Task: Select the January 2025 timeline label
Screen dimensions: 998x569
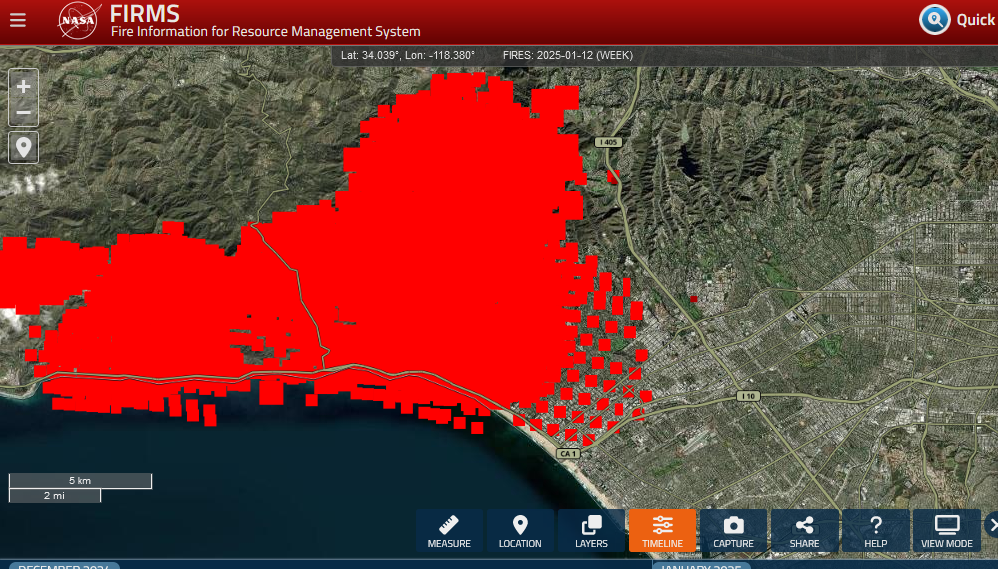Action: tap(700, 565)
